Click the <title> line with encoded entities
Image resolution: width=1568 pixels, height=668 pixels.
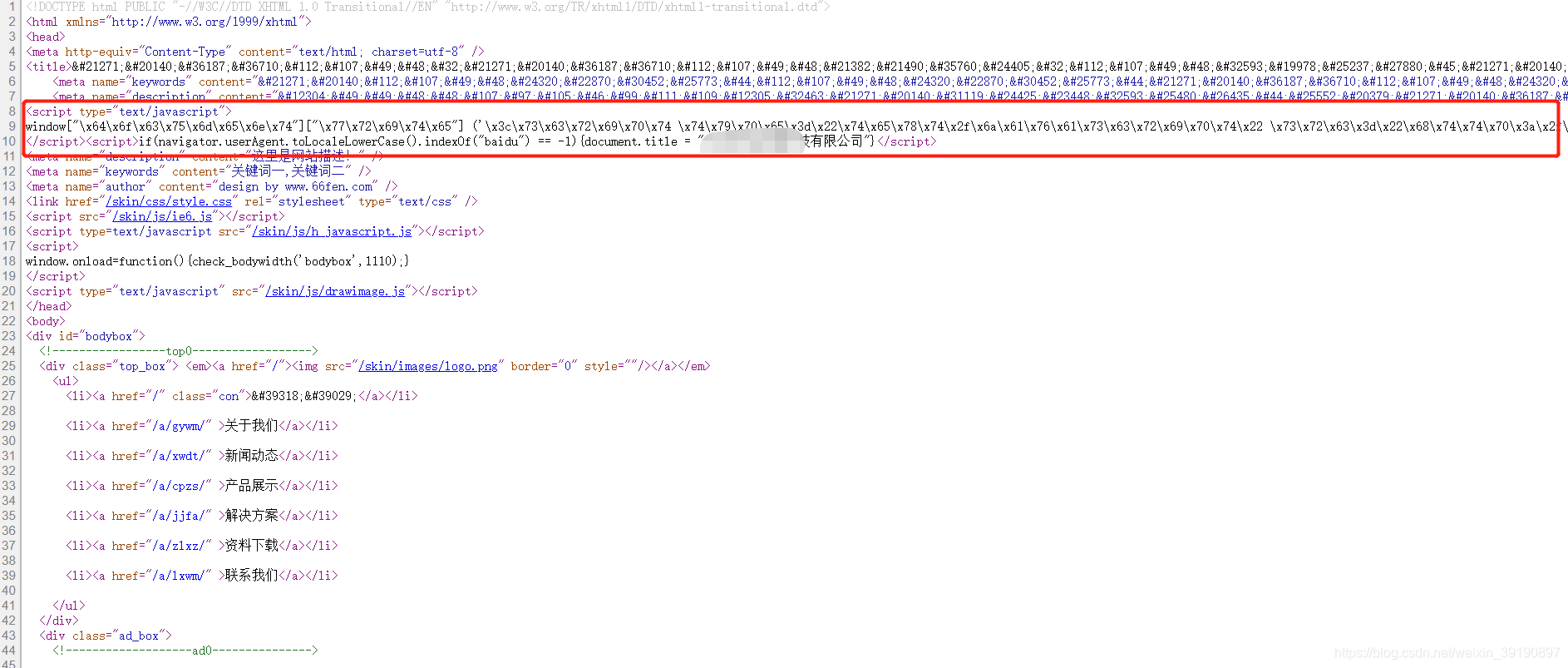click(796, 67)
